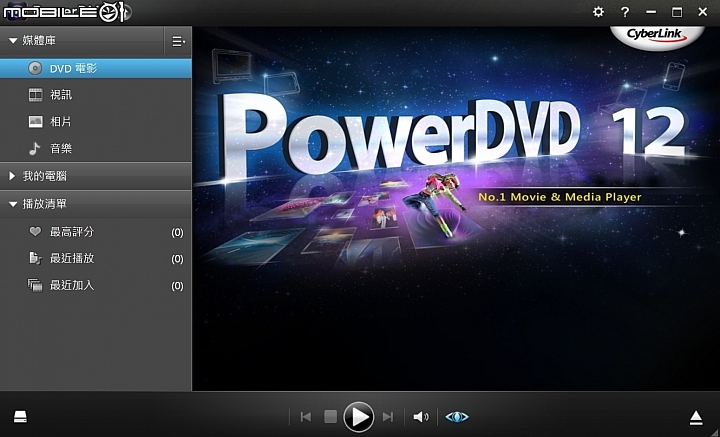Open help with the question mark icon
Image resolution: width=720 pixels, height=437 pixels.
point(624,11)
